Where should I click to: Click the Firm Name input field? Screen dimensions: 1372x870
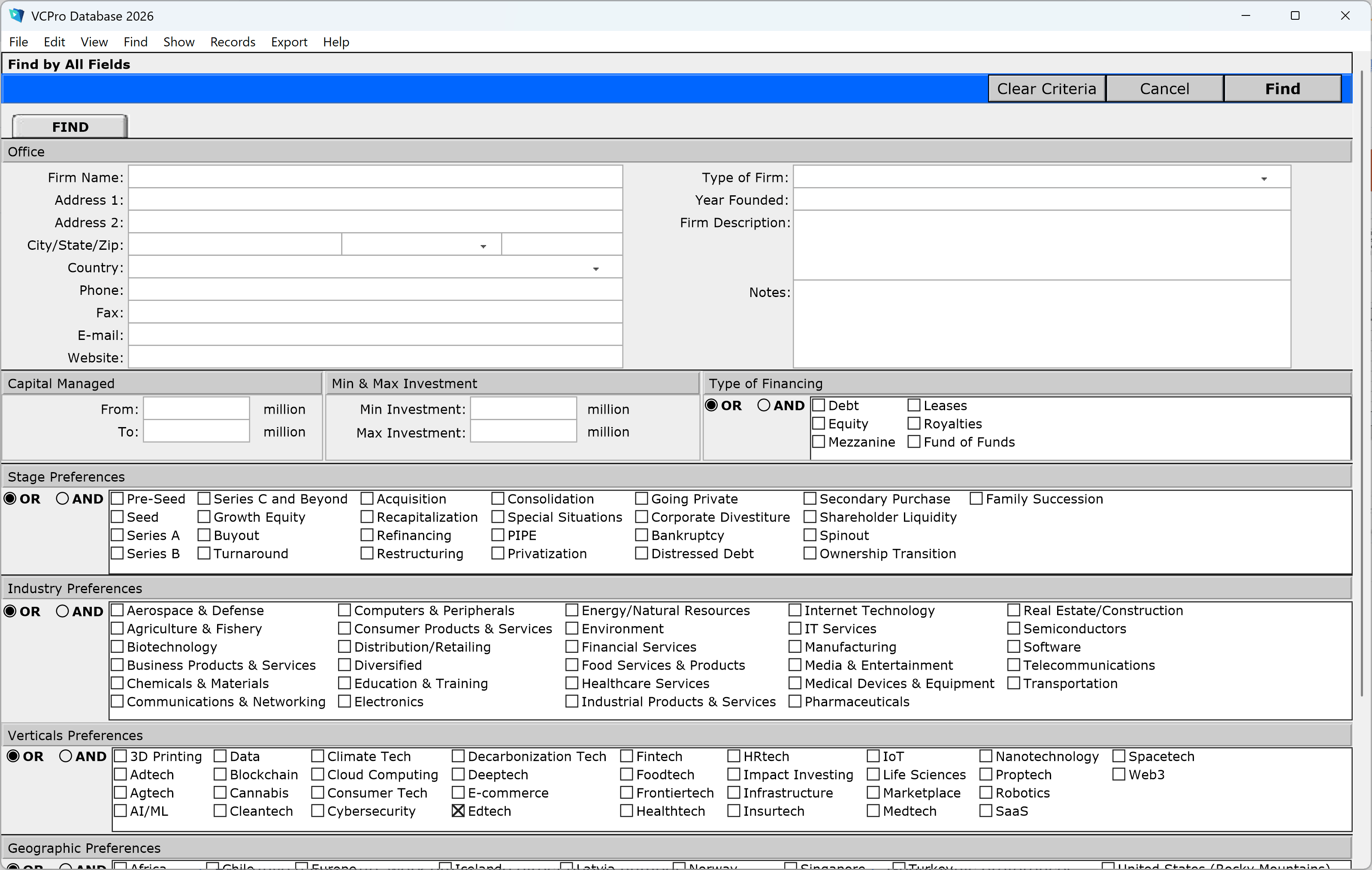(375, 177)
